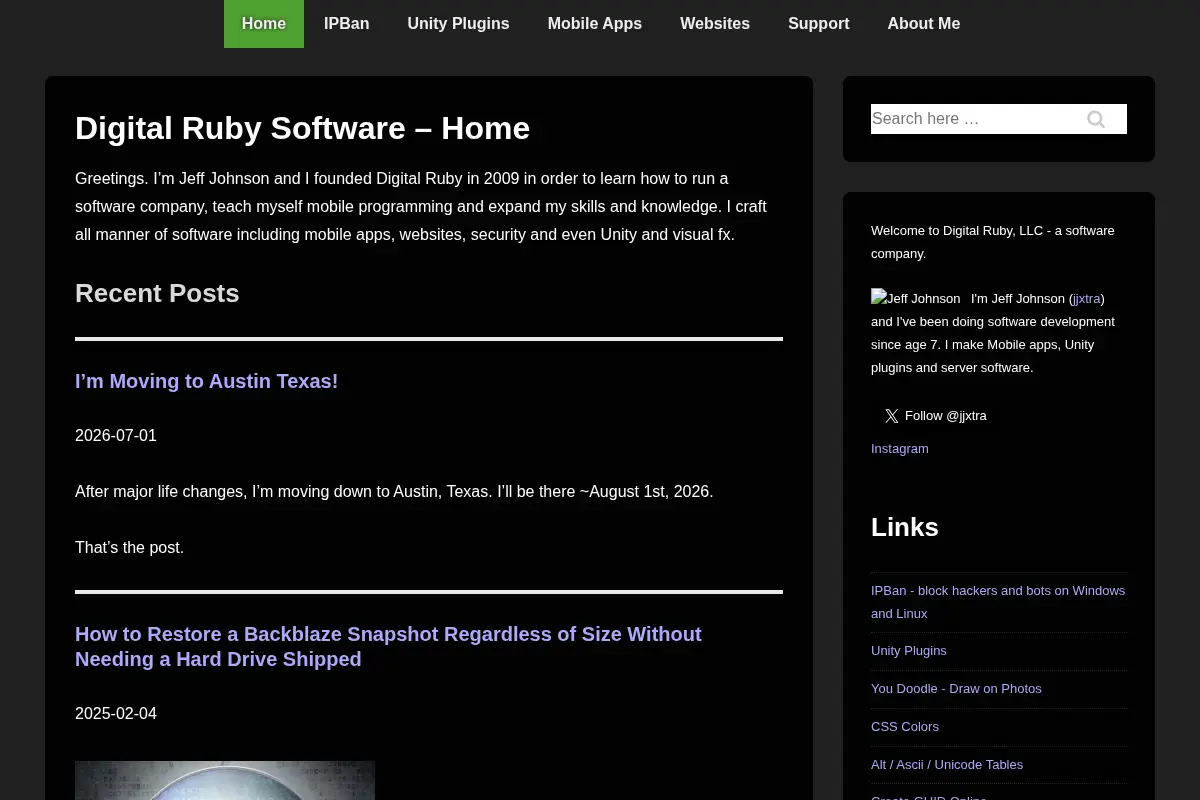
Task: Open the I'm Moving to Austin Texas post
Action: (207, 381)
